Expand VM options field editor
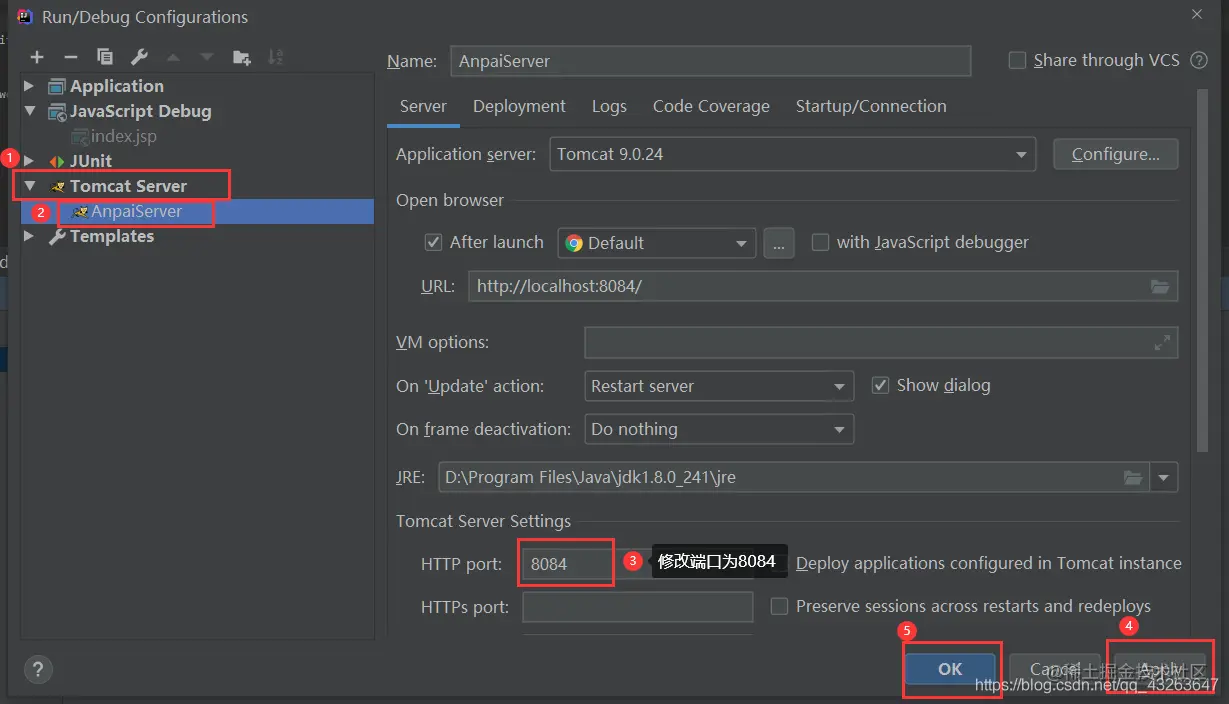1229x704 pixels. [1162, 342]
